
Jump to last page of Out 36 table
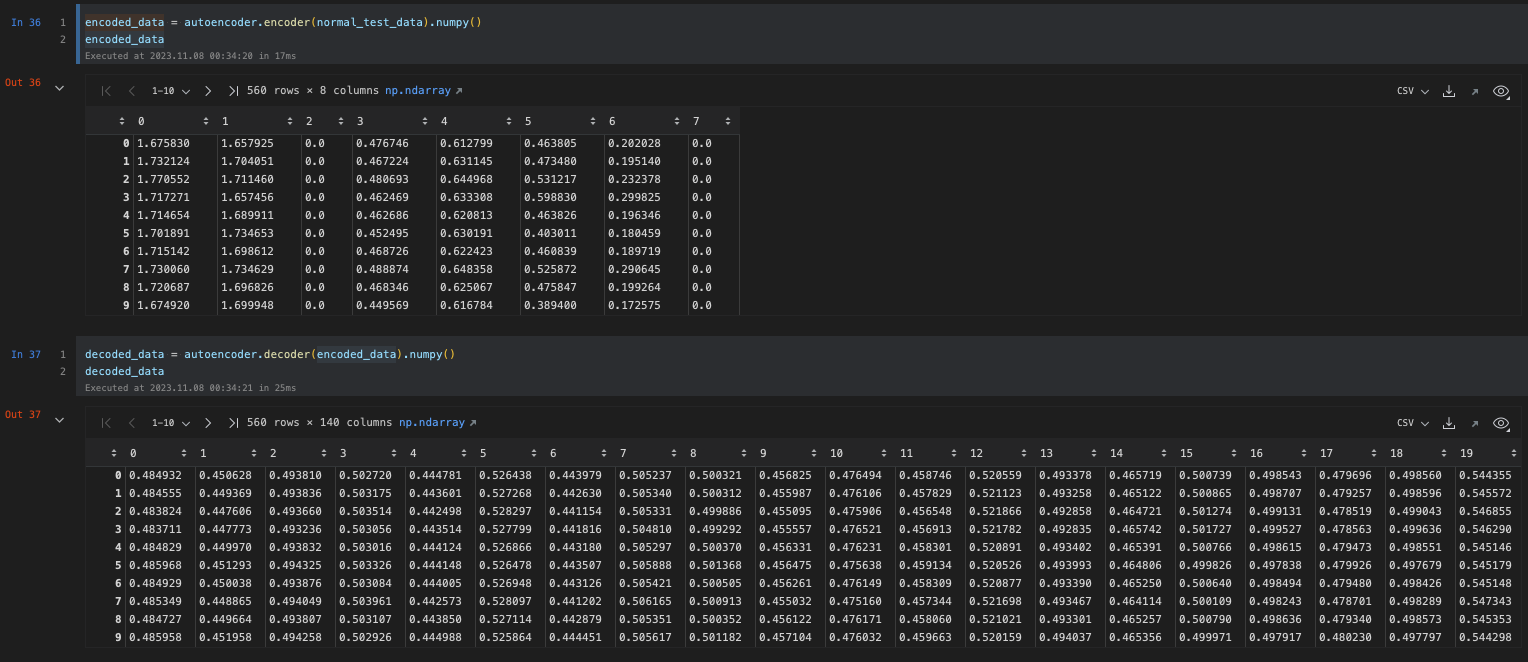(x=233, y=91)
